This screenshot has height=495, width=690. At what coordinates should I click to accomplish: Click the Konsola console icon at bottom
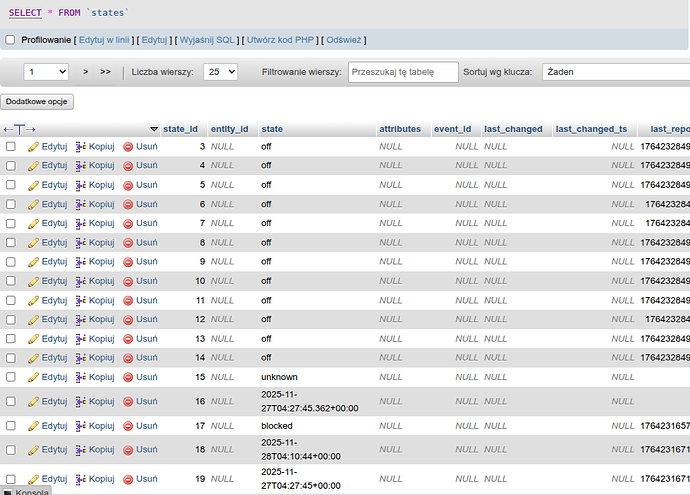pos(8,492)
